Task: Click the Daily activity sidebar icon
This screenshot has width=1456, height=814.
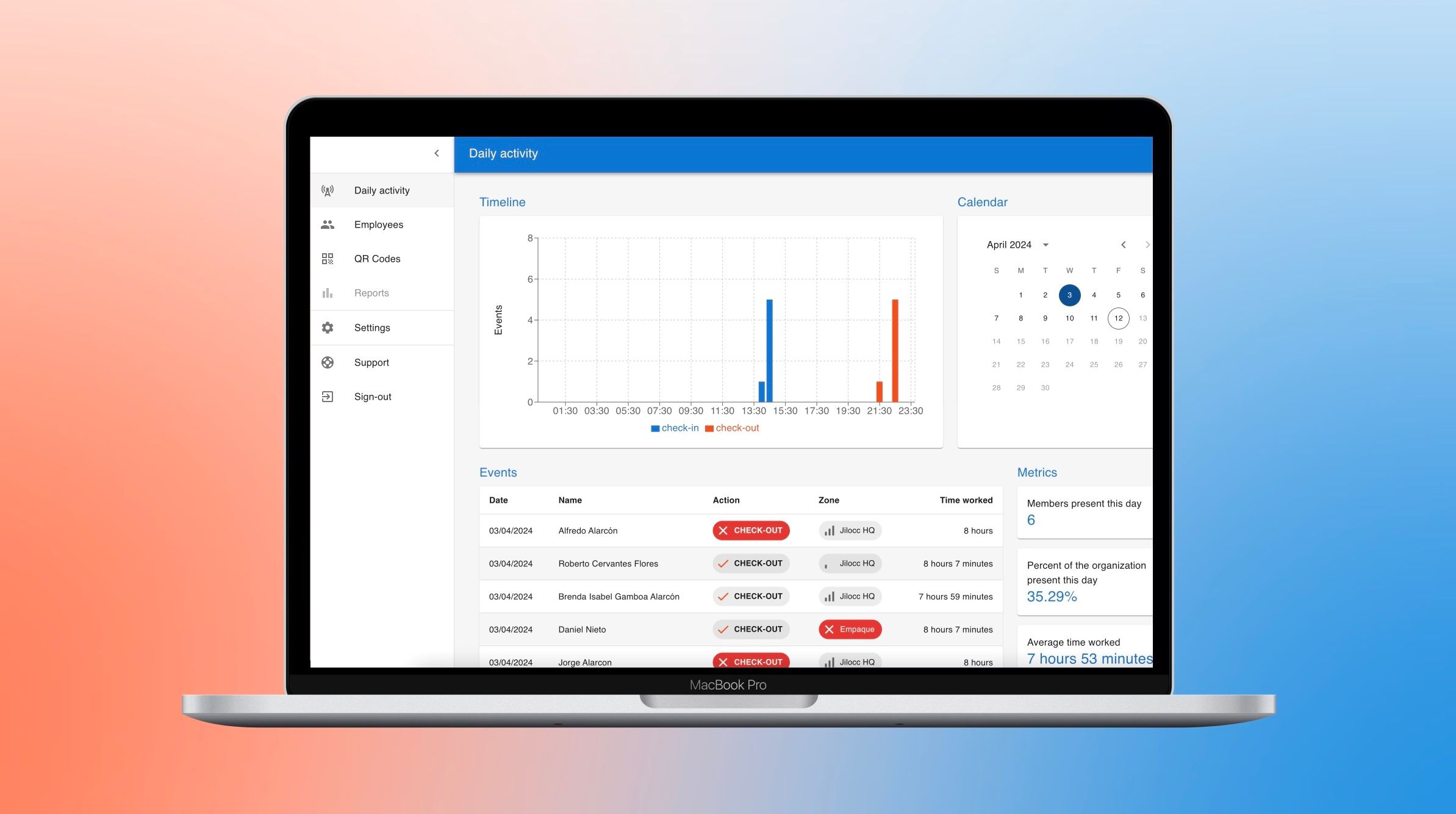Action: click(328, 189)
